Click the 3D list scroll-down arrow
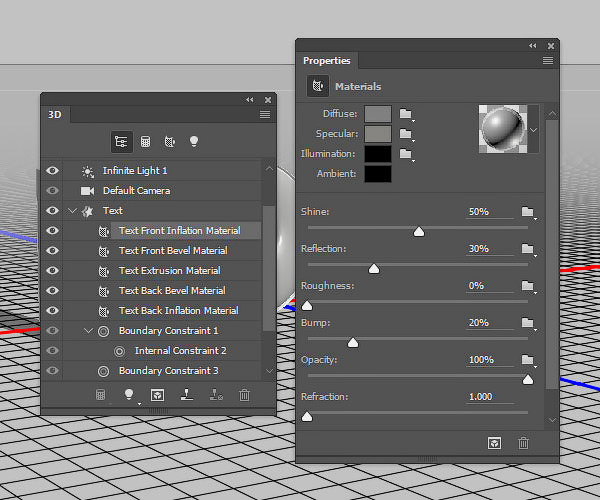Viewport: 600px width, 500px height. tap(269, 371)
